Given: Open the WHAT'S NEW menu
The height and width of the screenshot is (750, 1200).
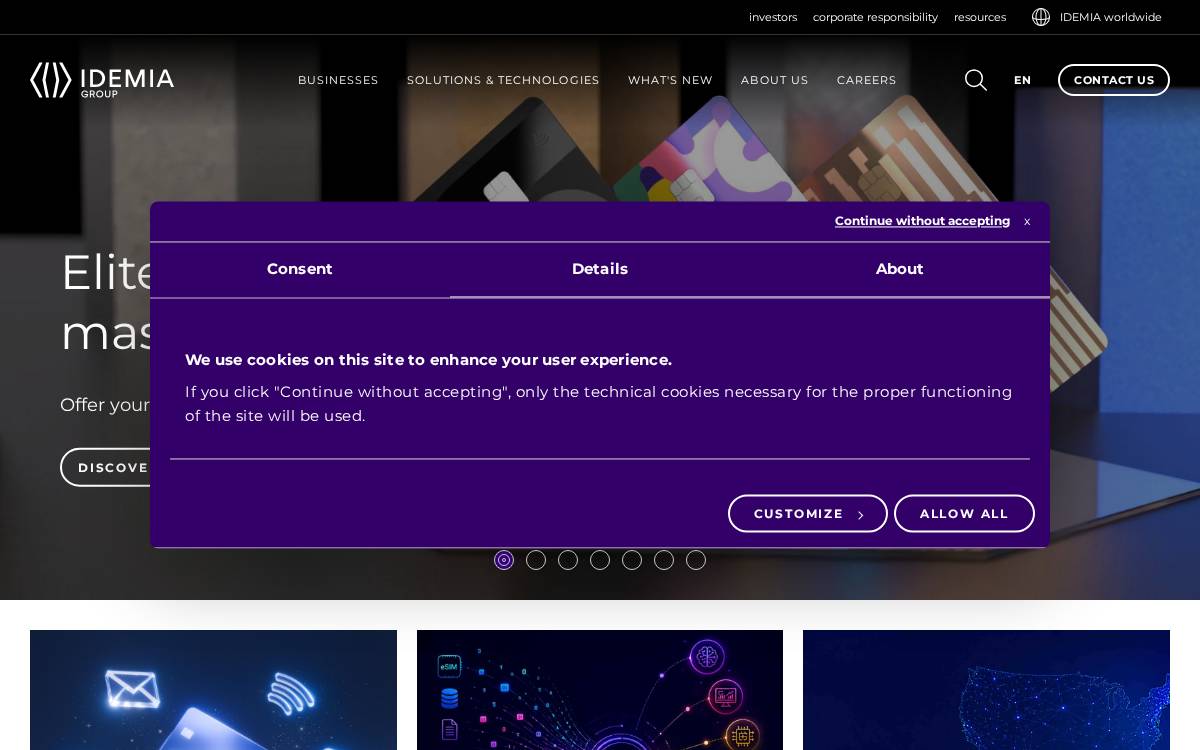Looking at the screenshot, I should (x=670, y=80).
